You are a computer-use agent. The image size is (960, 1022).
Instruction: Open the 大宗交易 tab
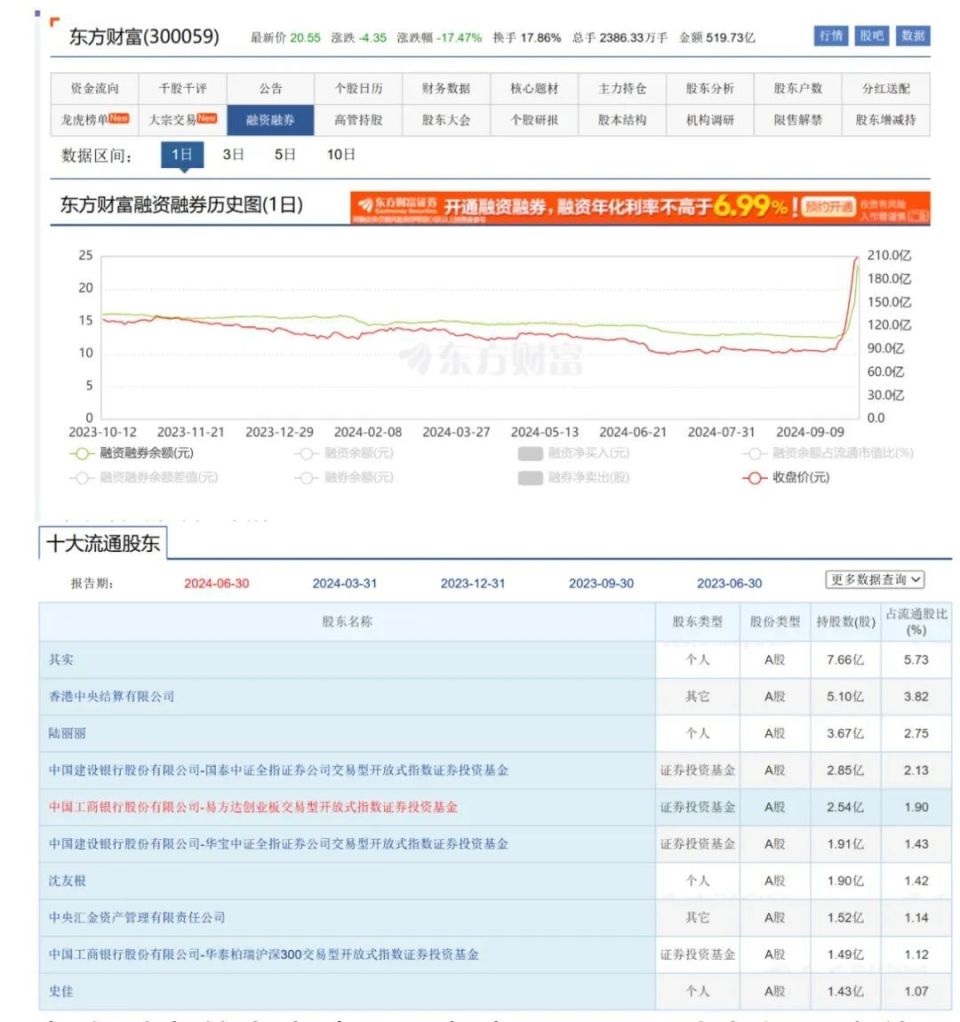point(182,120)
